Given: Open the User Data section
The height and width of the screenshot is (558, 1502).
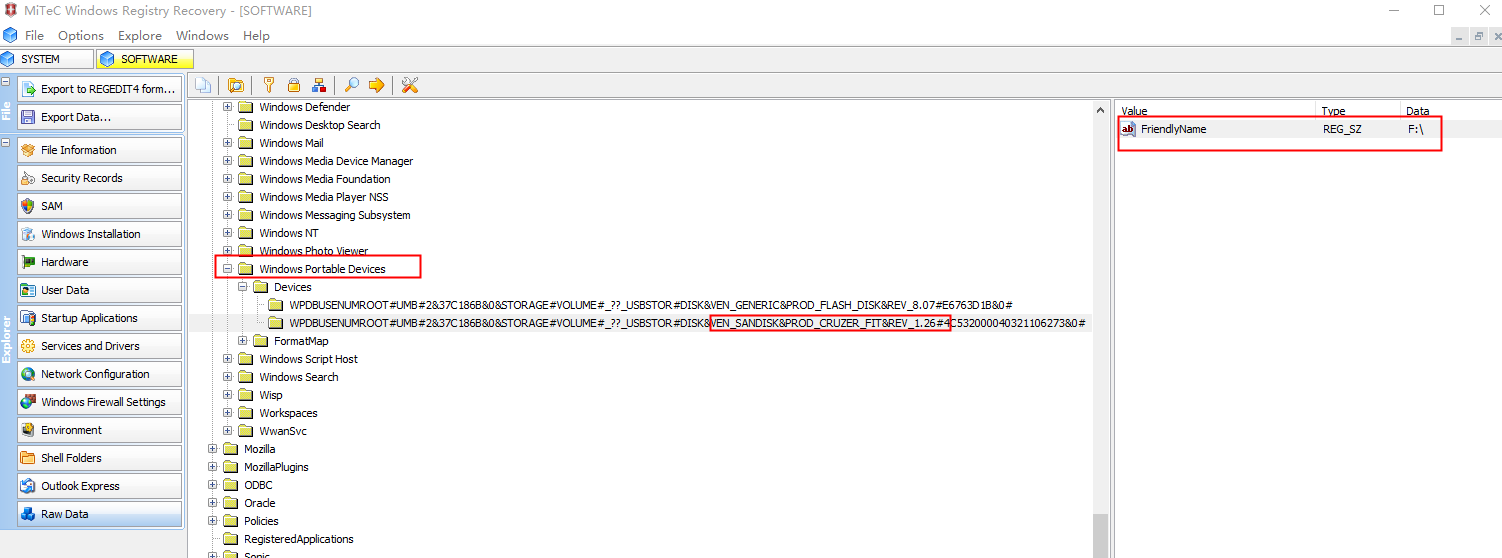Looking at the screenshot, I should [99, 290].
